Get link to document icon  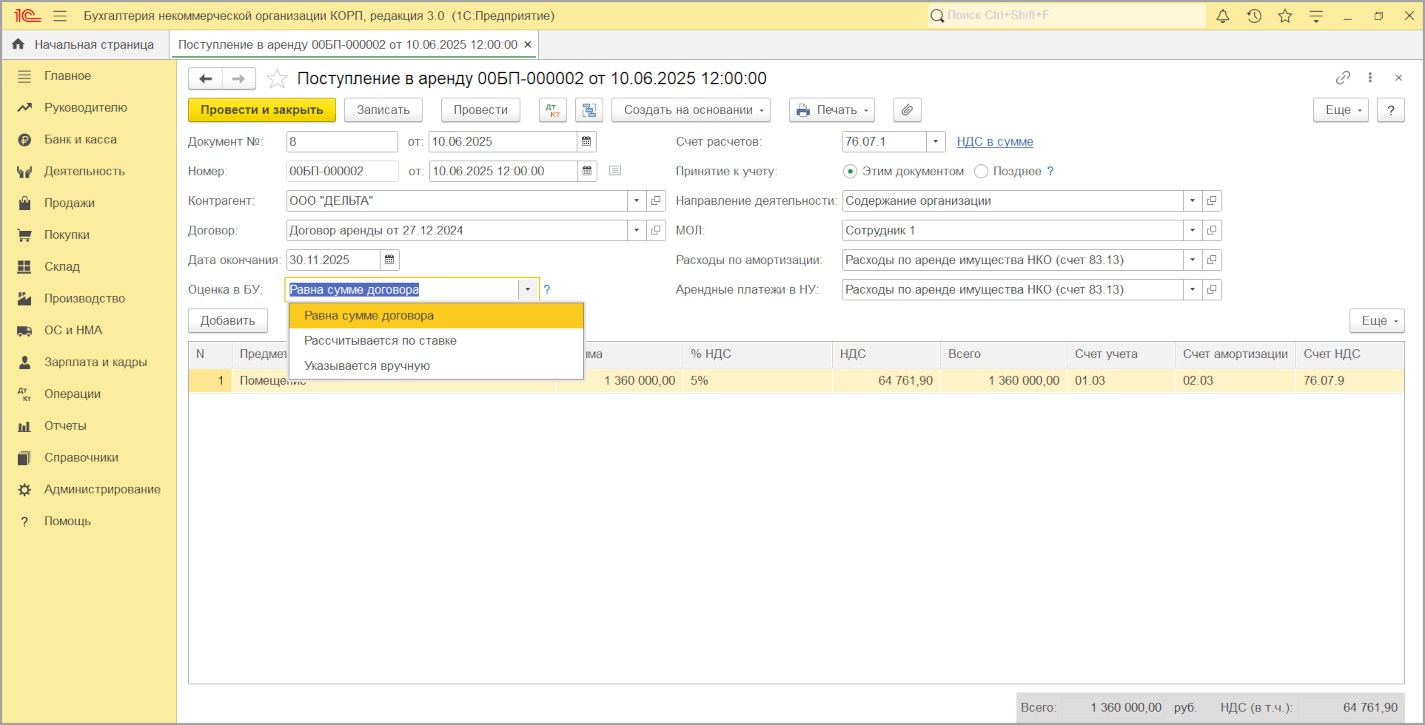pyautogui.click(x=1343, y=78)
